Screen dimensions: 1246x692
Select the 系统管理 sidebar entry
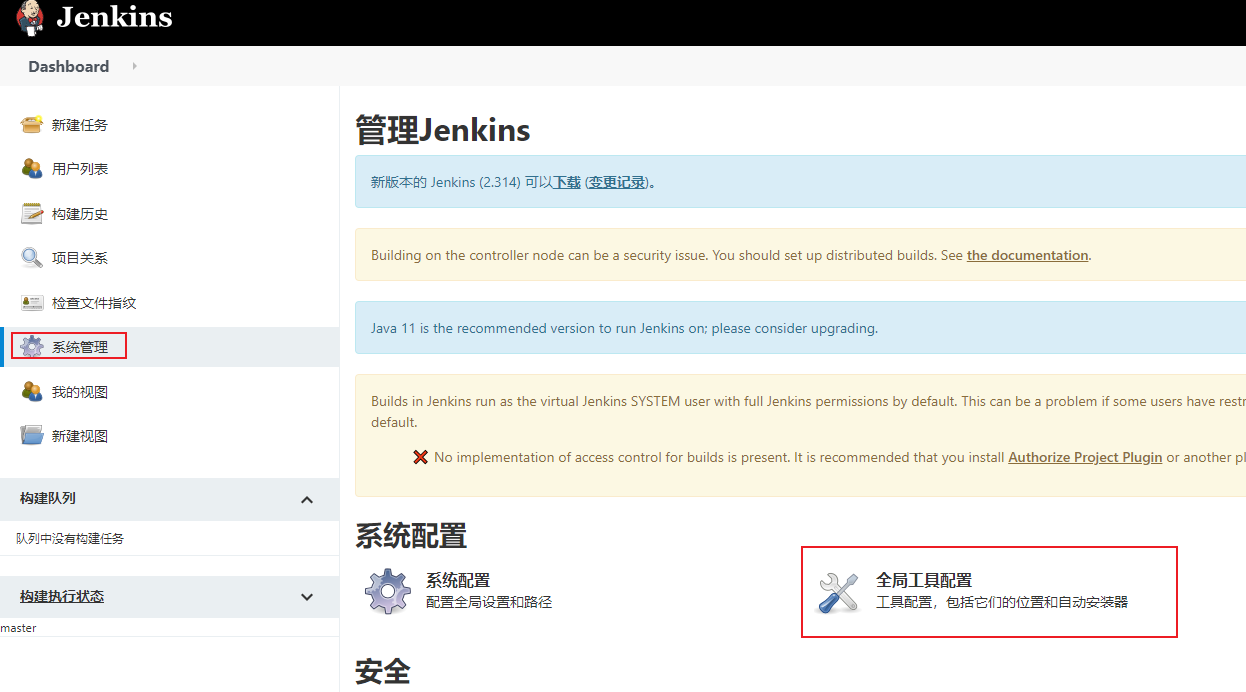pos(80,347)
